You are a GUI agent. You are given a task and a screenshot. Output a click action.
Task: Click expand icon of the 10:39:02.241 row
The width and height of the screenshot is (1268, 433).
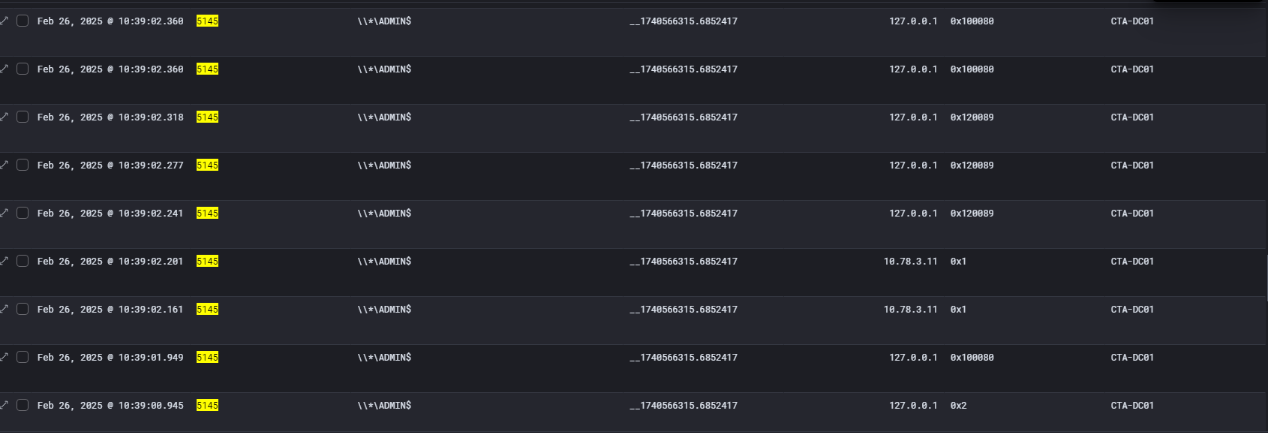tap(3, 213)
